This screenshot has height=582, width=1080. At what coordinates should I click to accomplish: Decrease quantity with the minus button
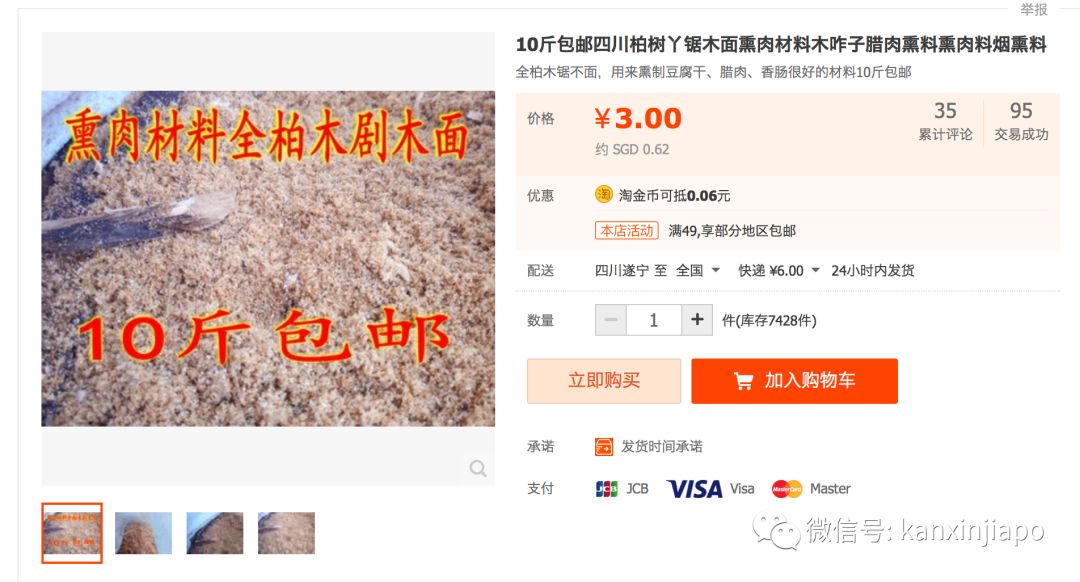click(x=611, y=320)
